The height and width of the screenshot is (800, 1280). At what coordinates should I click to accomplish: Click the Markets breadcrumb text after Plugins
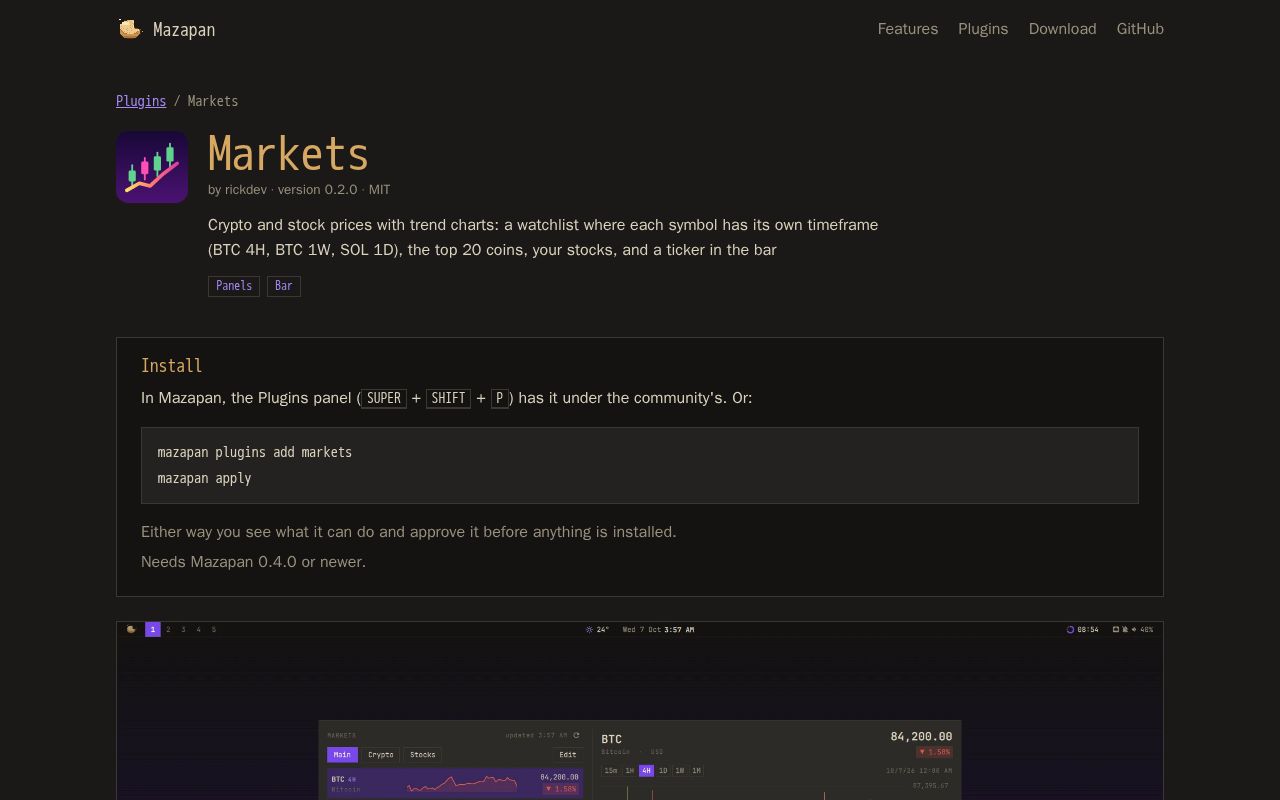(213, 101)
